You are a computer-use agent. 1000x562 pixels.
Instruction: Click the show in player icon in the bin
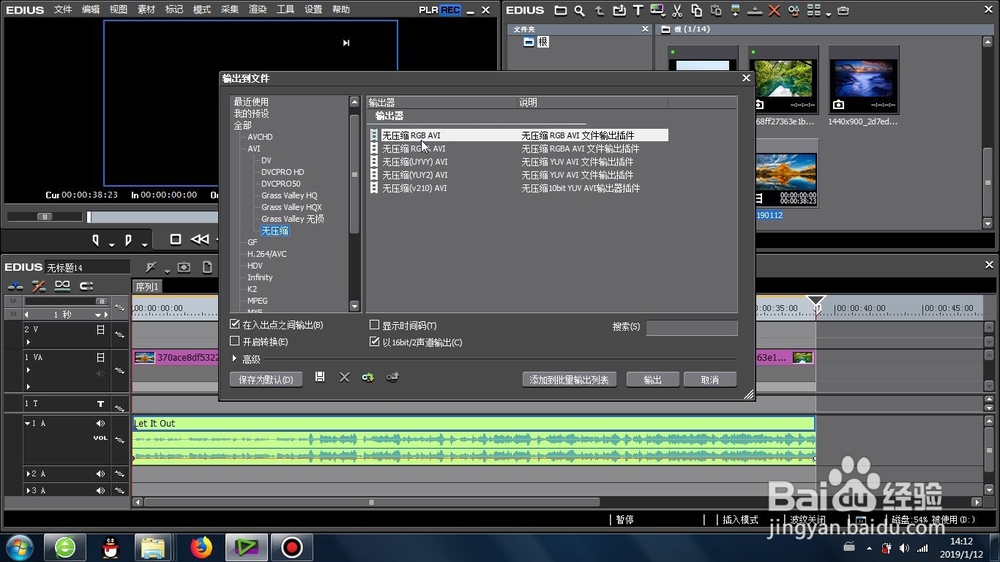click(735, 10)
